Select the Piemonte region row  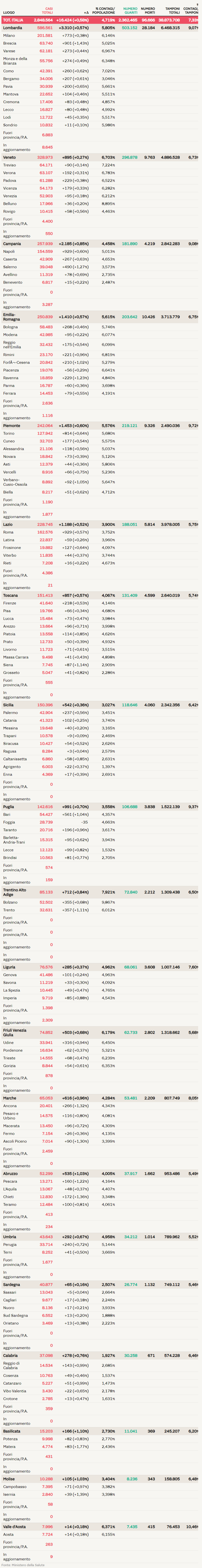[x=101, y=426]
